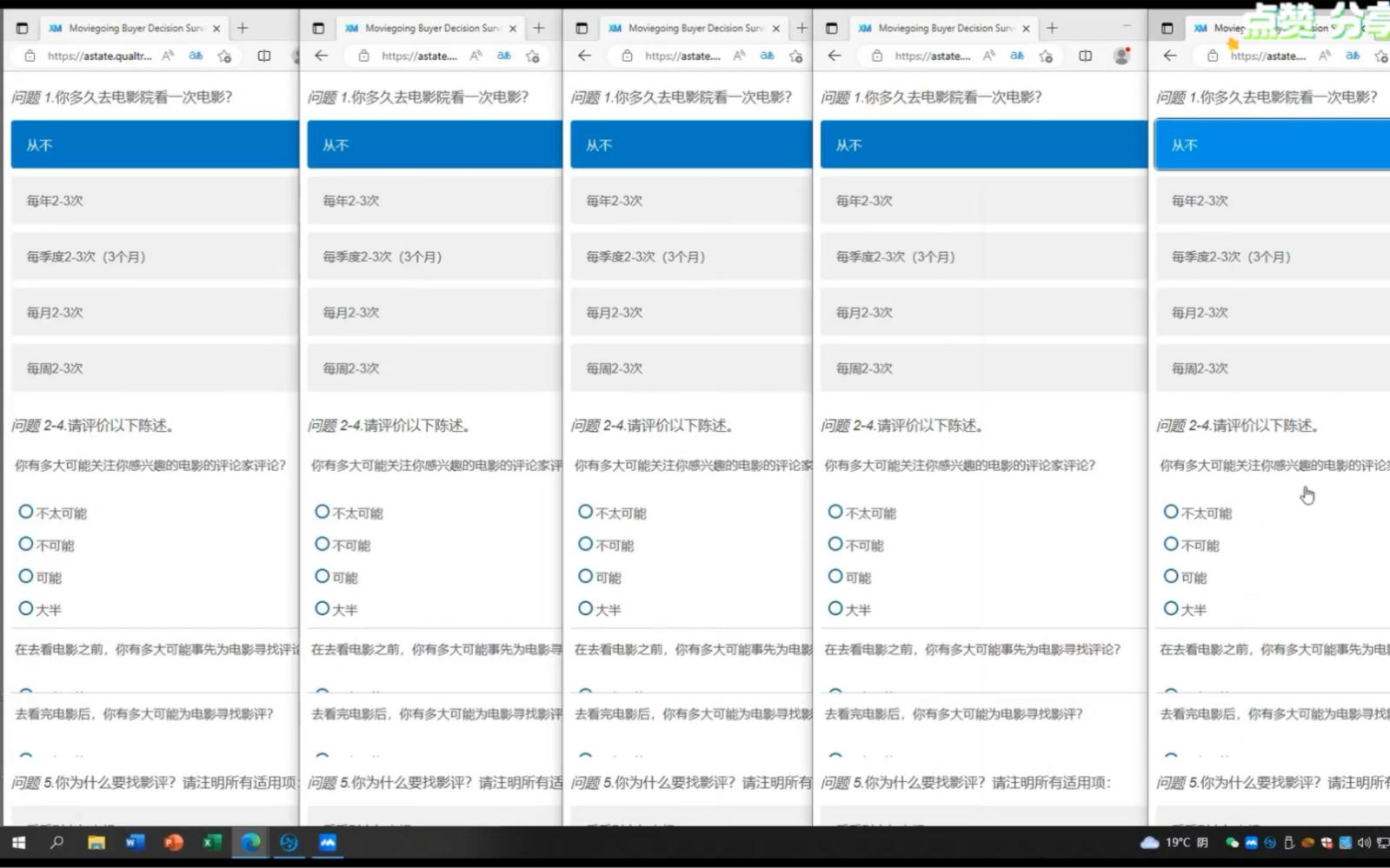Open tab actions menu in first browser window
The height and width of the screenshot is (868, 1390).
[x=22, y=28]
